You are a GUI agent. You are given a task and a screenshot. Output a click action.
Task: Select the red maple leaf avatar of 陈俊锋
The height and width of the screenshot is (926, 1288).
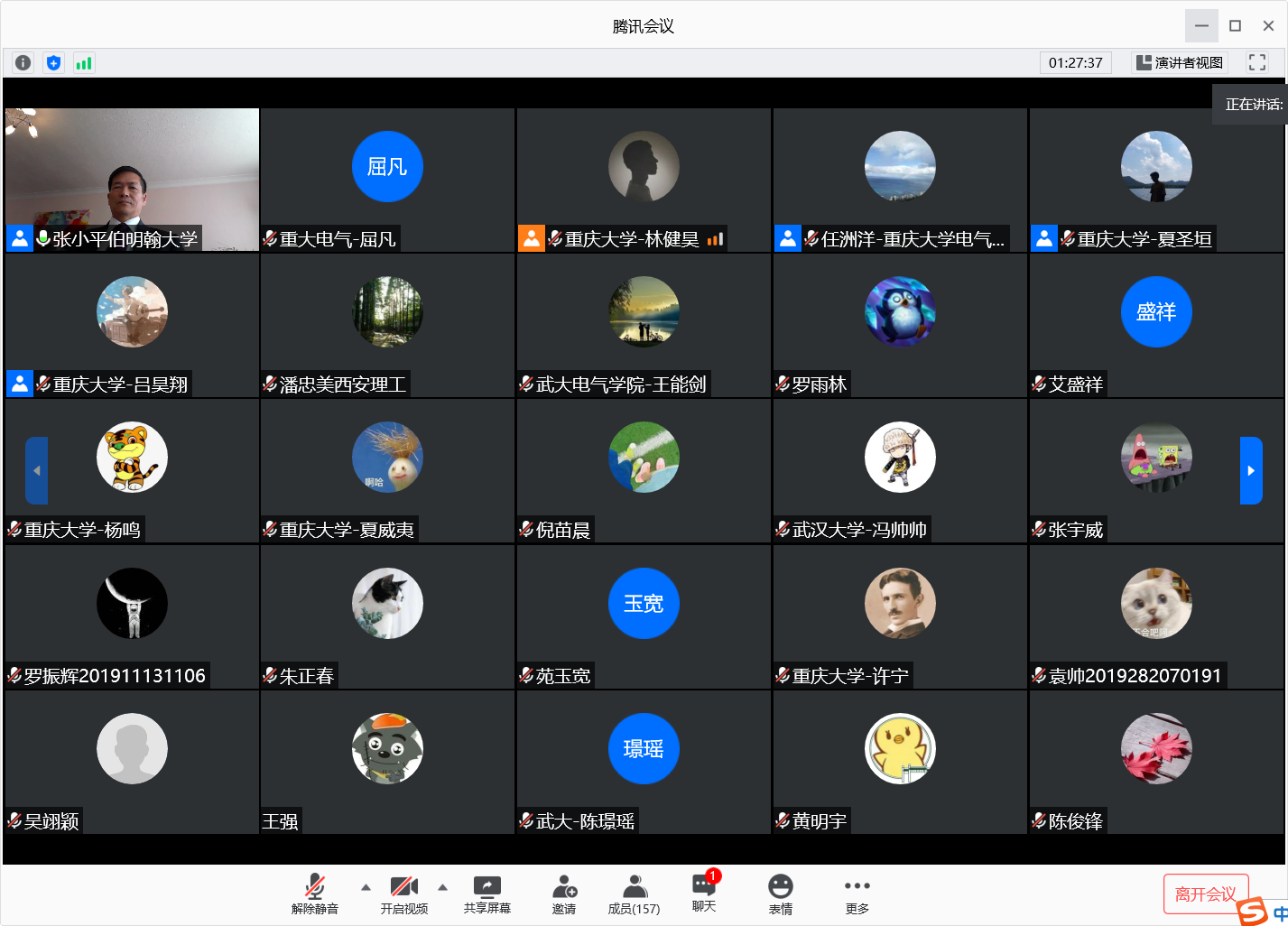coord(1156,748)
